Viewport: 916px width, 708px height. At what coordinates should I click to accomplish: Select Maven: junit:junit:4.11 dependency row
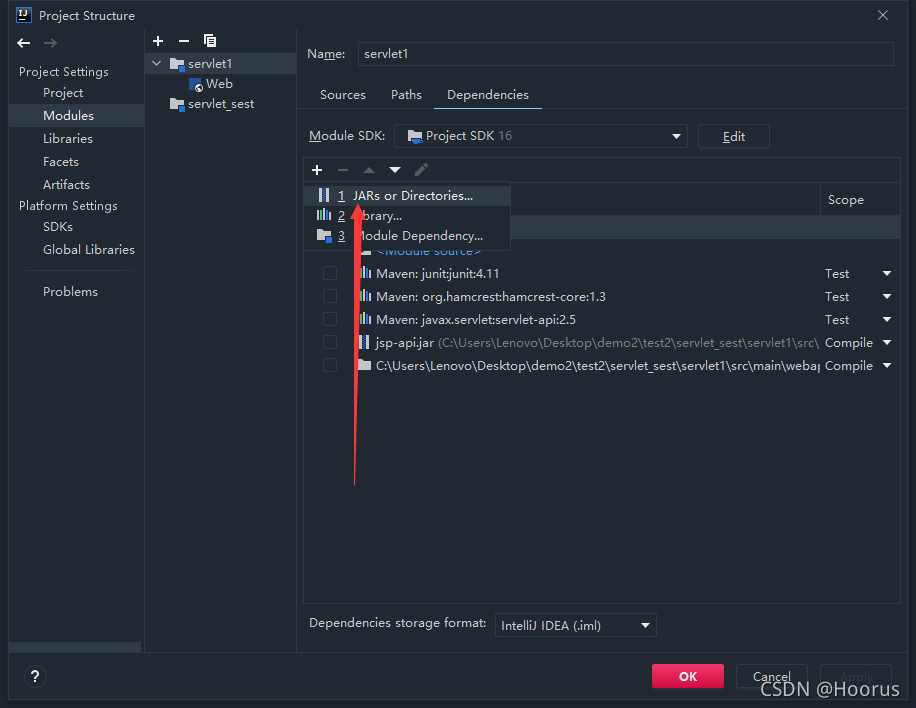(x=602, y=273)
